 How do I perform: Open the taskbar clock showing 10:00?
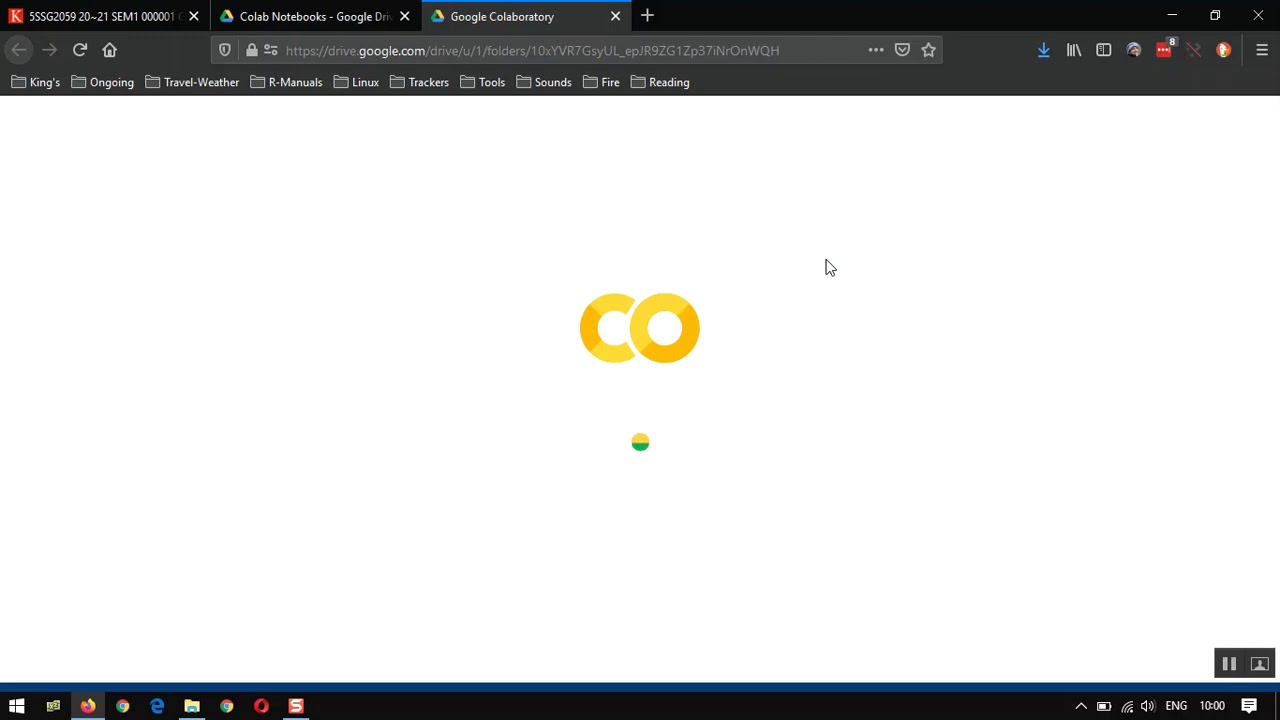(x=1212, y=706)
